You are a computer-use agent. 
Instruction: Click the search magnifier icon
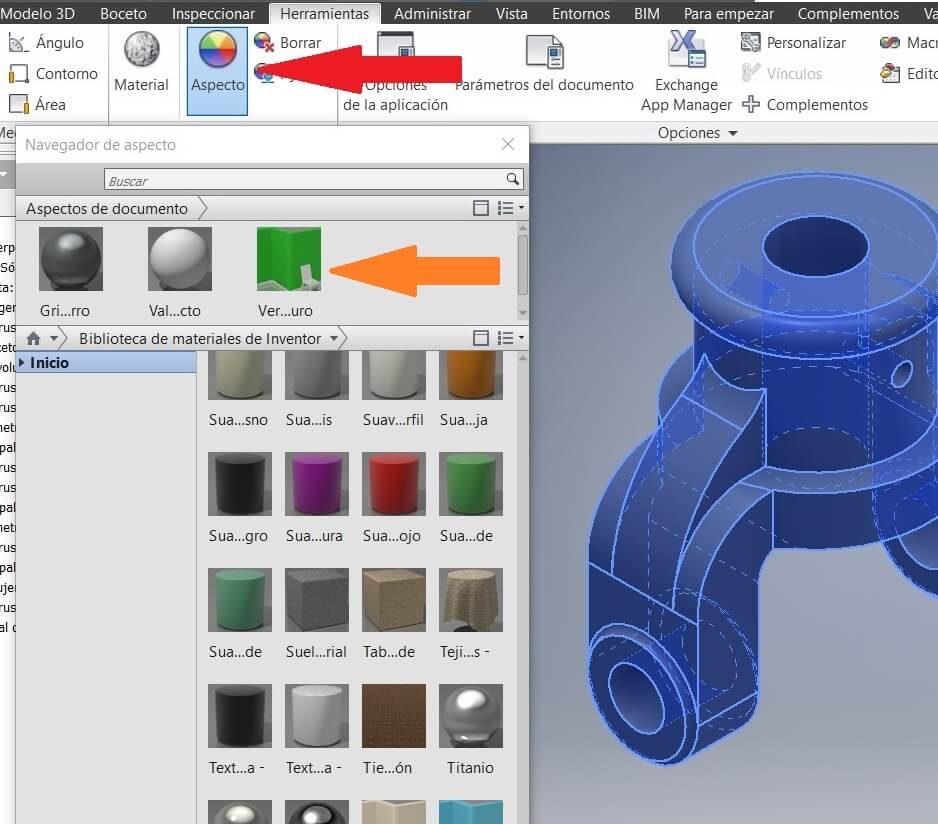513,179
